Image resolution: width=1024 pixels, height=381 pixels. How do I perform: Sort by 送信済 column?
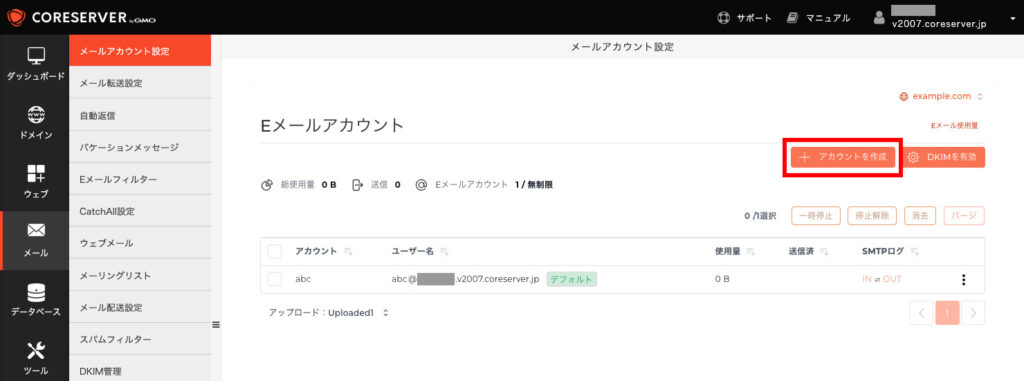point(808,251)
